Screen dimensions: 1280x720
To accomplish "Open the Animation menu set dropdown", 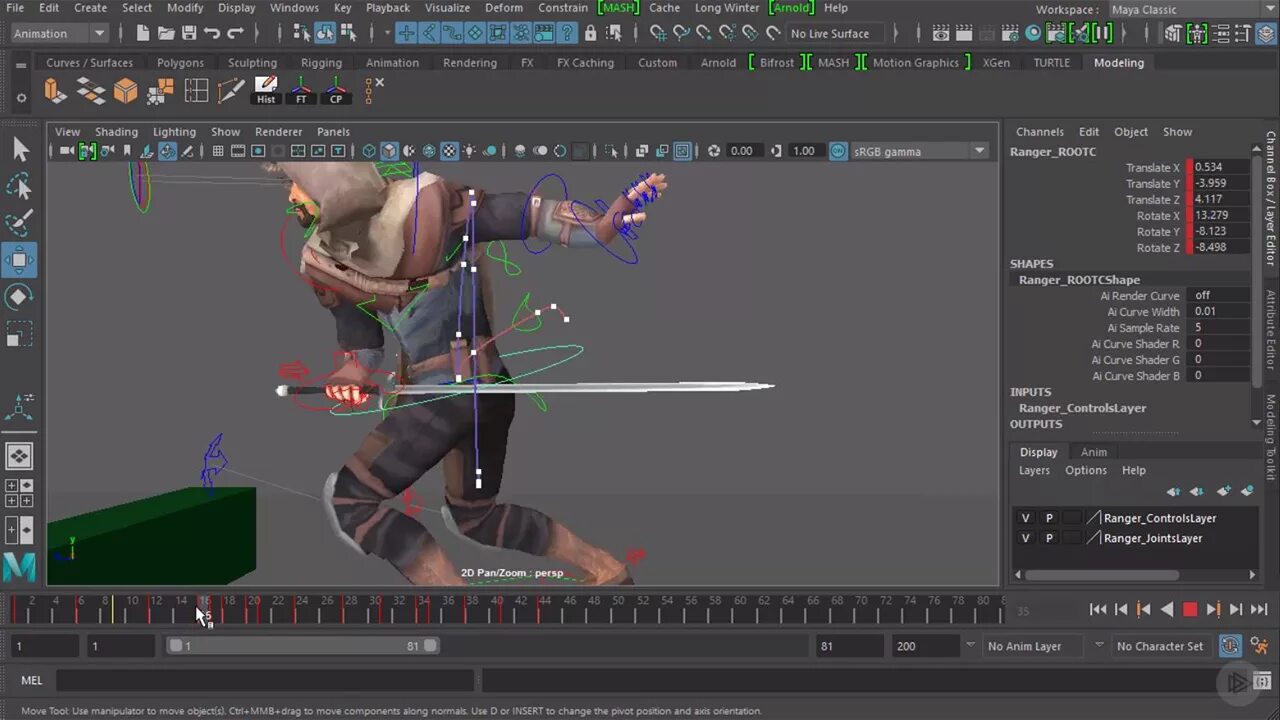I will (x=58, y=33).
